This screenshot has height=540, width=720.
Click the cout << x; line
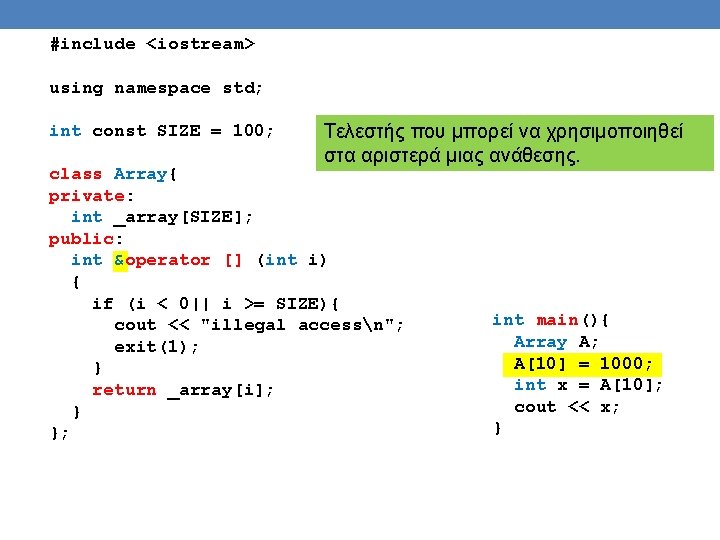pyautogui.click(x=566, y=407)
